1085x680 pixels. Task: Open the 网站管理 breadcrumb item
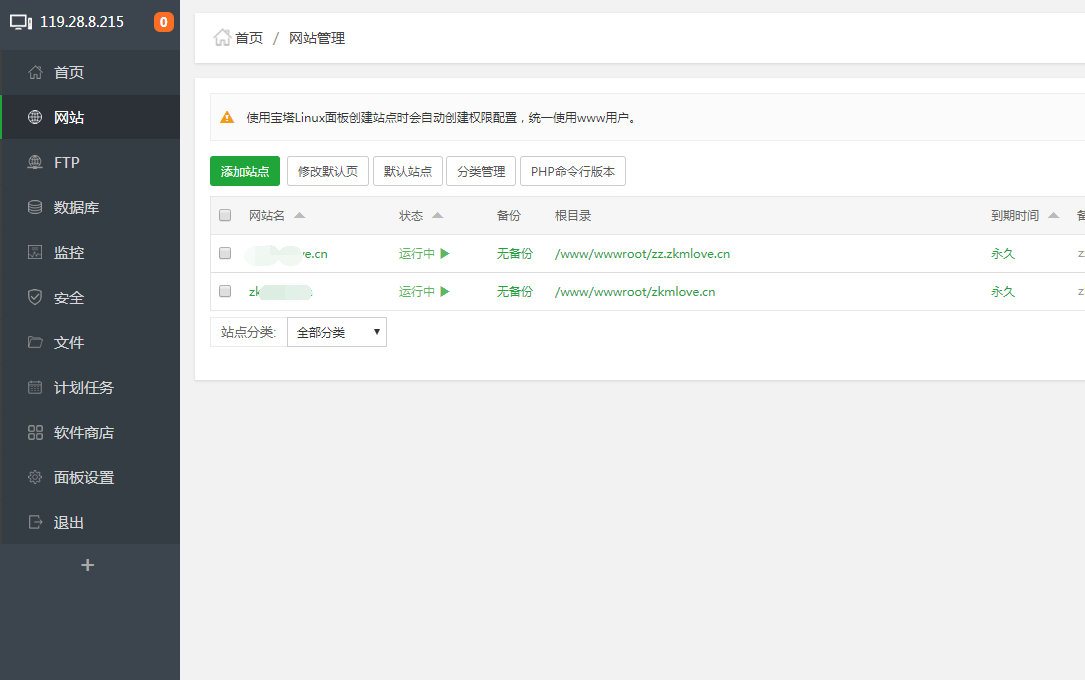(x=316, y=38)
